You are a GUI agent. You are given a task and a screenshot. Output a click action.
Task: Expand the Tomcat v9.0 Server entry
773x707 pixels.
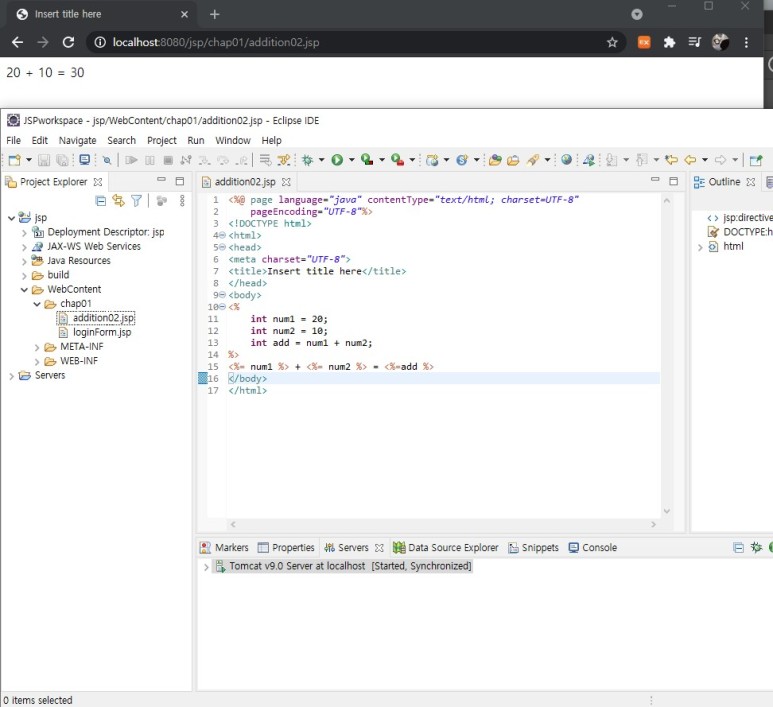[x=206, y=567]
